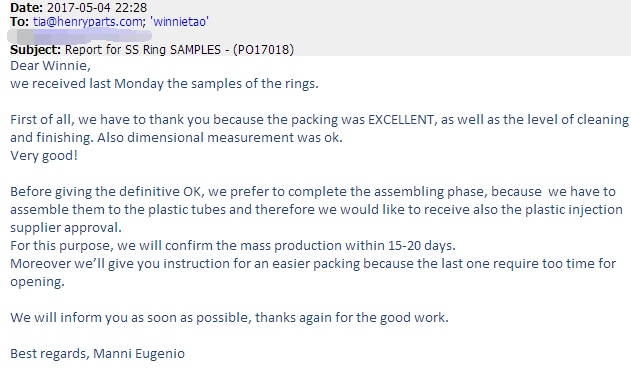Click the "we received last Monday" sentence
631x375 pixels.
click(x=164, y=84)
